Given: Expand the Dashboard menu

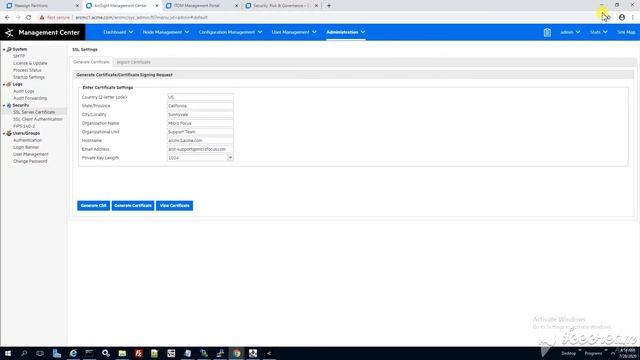Looking at the screenshot, I should click(x=118, y=32).
